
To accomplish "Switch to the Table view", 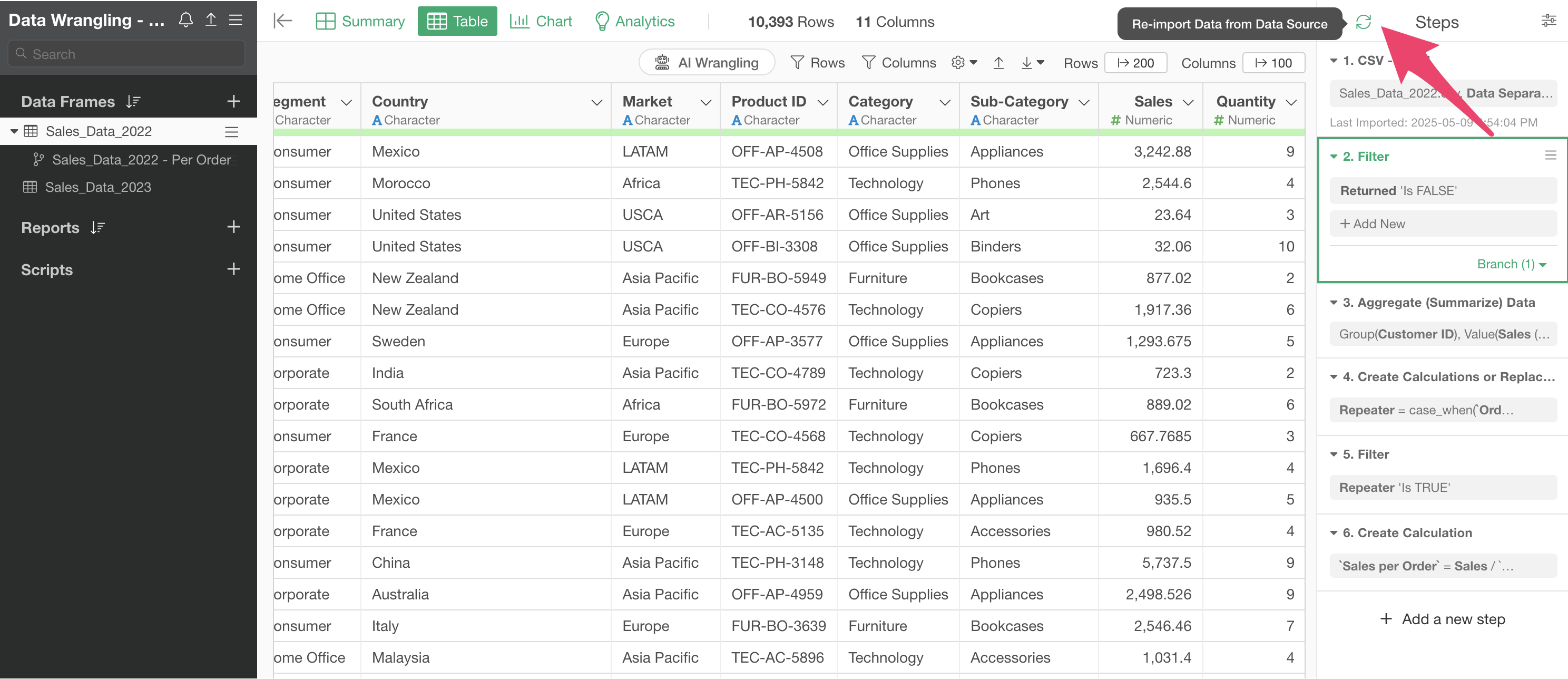I will click(457, 21).
